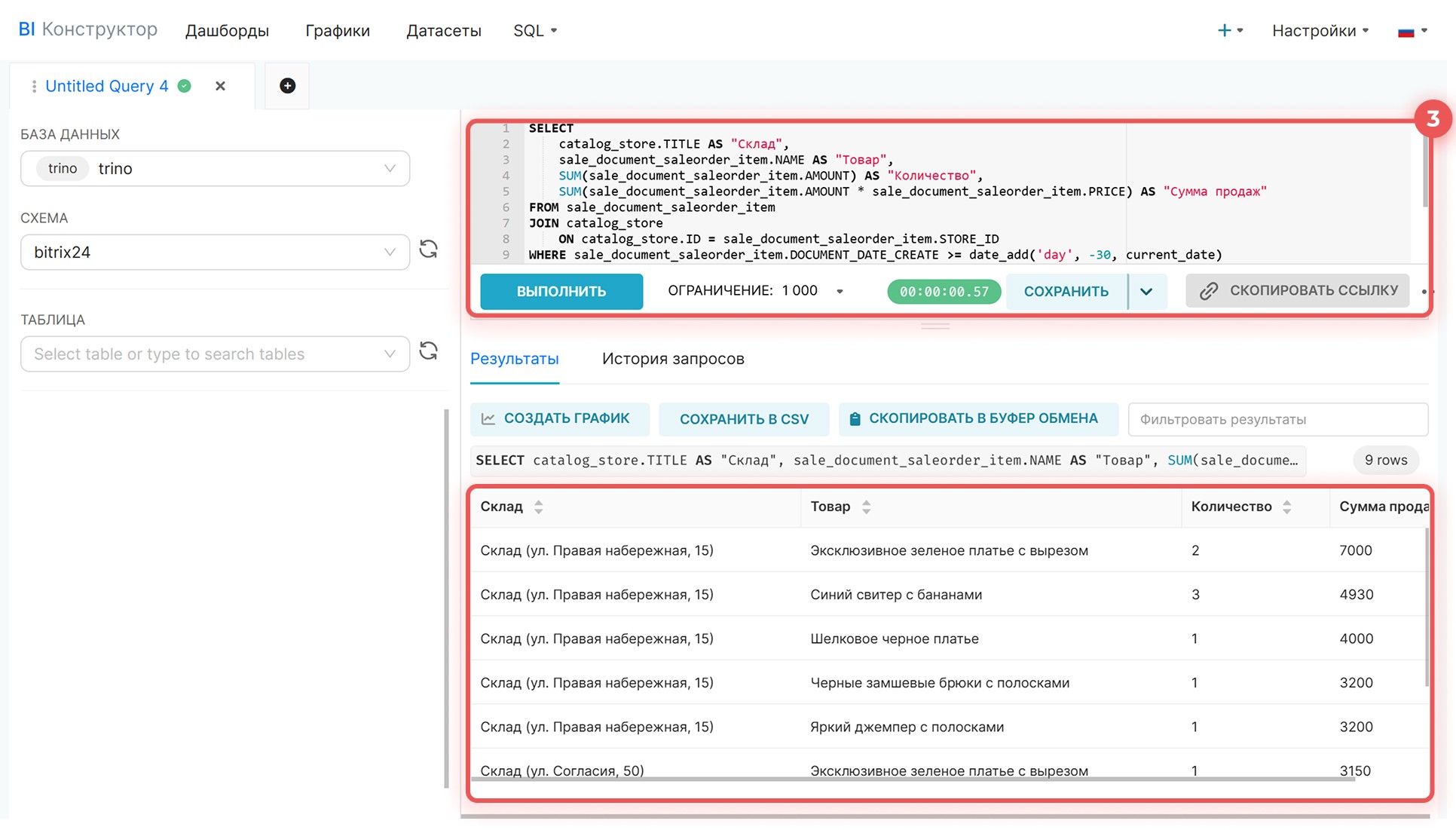Open the language flag selector

tap(1412, 31)
